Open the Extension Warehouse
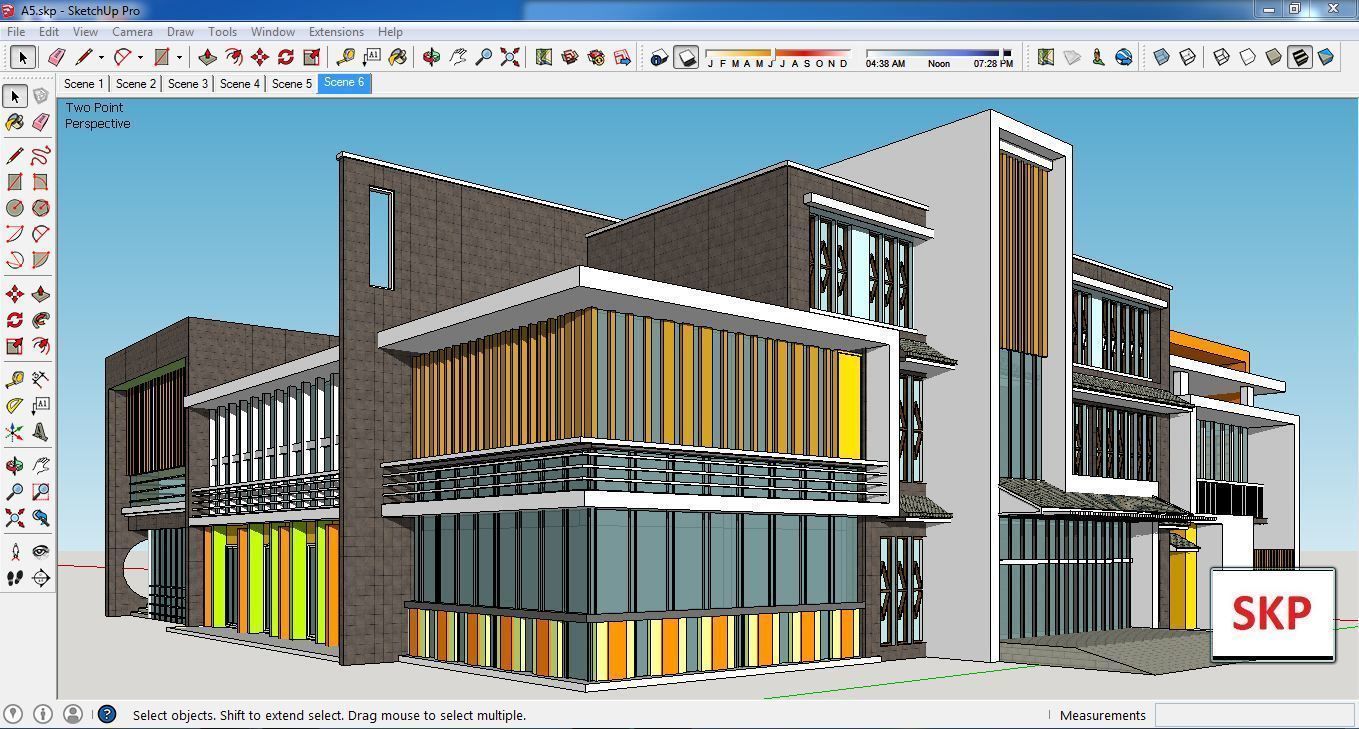Image resolution: width=1359 pixels, height=729 pixels. click(596, 57)
